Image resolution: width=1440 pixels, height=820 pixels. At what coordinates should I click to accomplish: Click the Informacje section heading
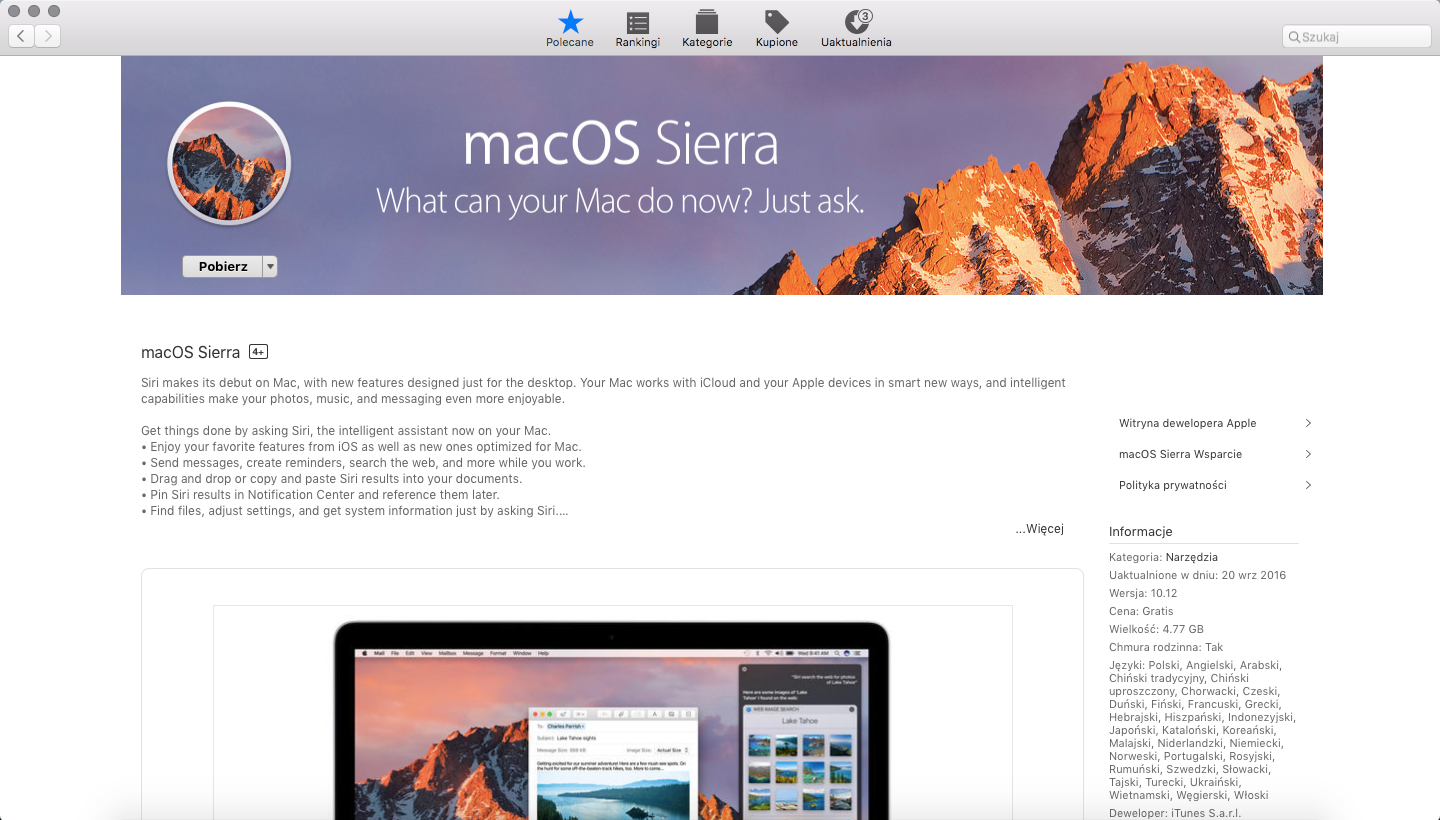click(1140, 531)
